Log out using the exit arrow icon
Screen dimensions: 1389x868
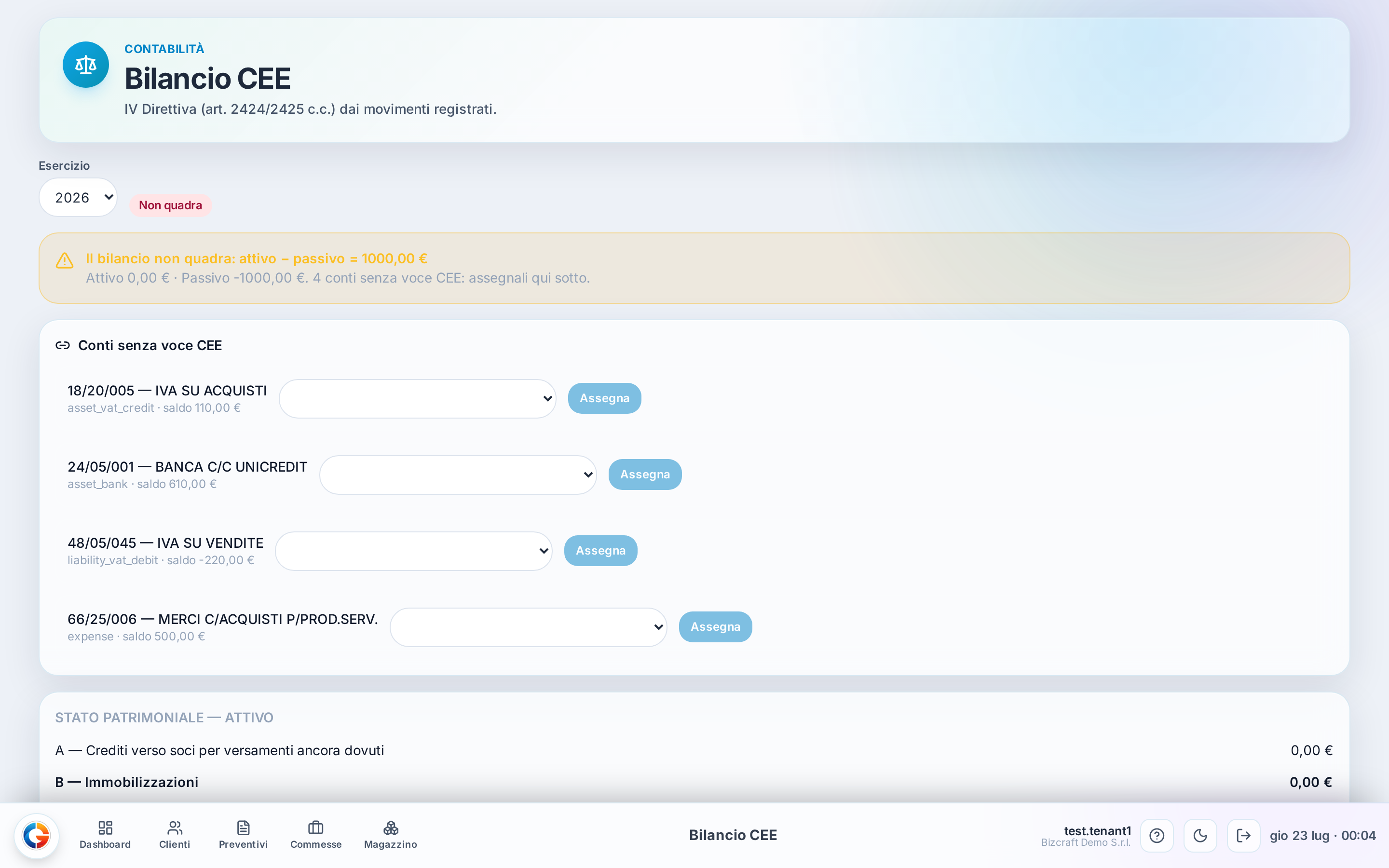(x=1243, y=835)
